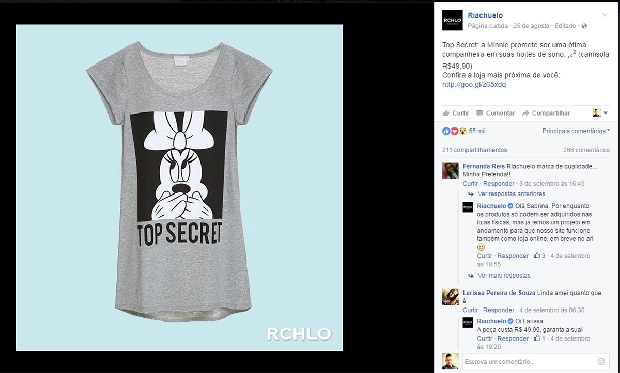Open Fernanda Reis profile name
The width and height of the screenshot is (620, 373).
[x=484, y=167]
